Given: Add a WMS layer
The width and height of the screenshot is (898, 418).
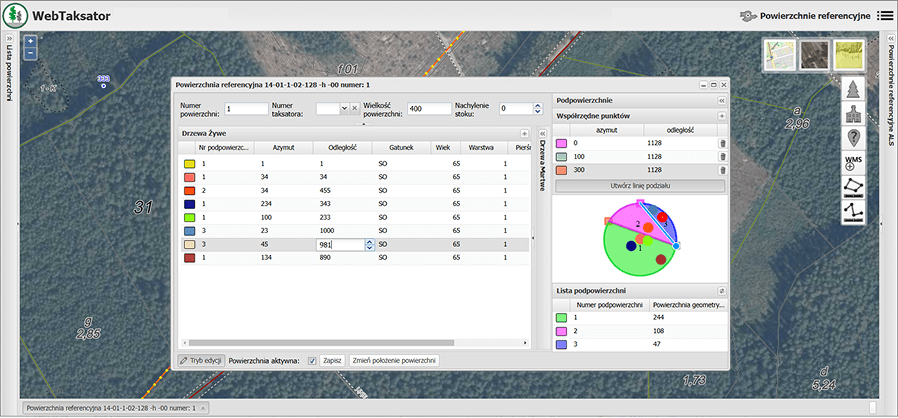Looking at the screenshot, I should [x=853, y=162].
